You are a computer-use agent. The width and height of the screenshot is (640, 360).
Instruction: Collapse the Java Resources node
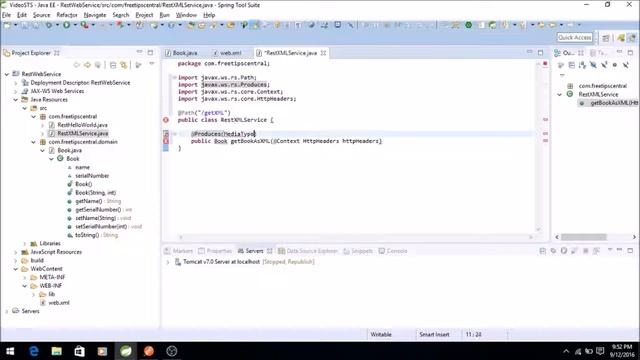pyautogui.click(x=16, y=100)
